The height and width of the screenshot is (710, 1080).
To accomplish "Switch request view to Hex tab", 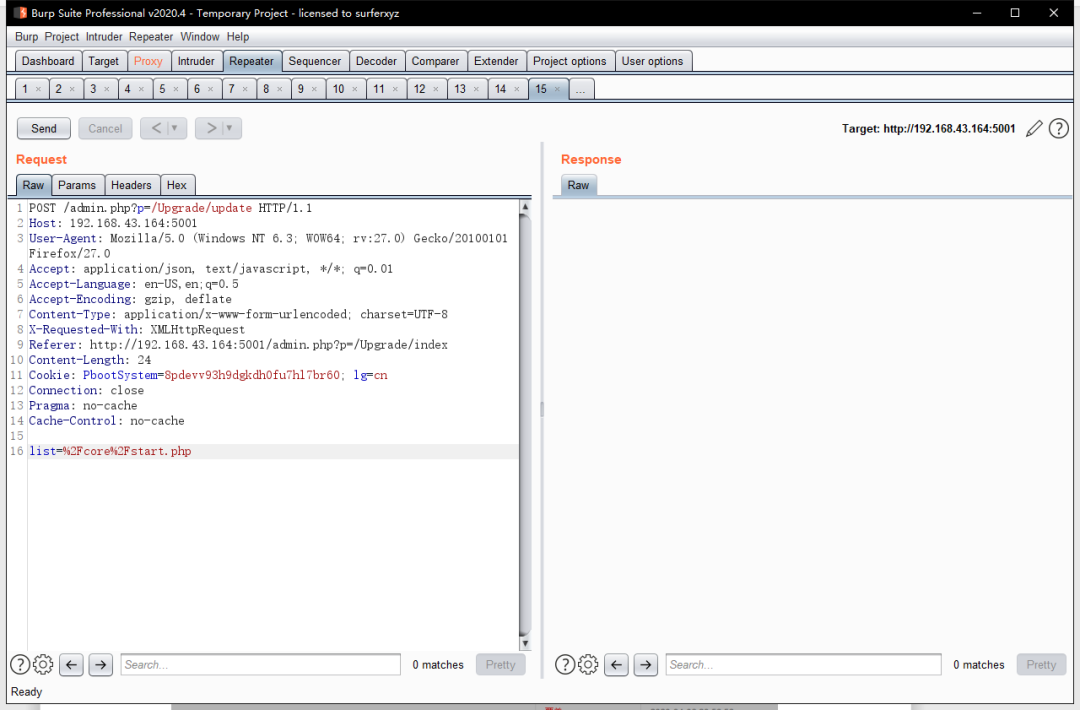I will point(177,185).
